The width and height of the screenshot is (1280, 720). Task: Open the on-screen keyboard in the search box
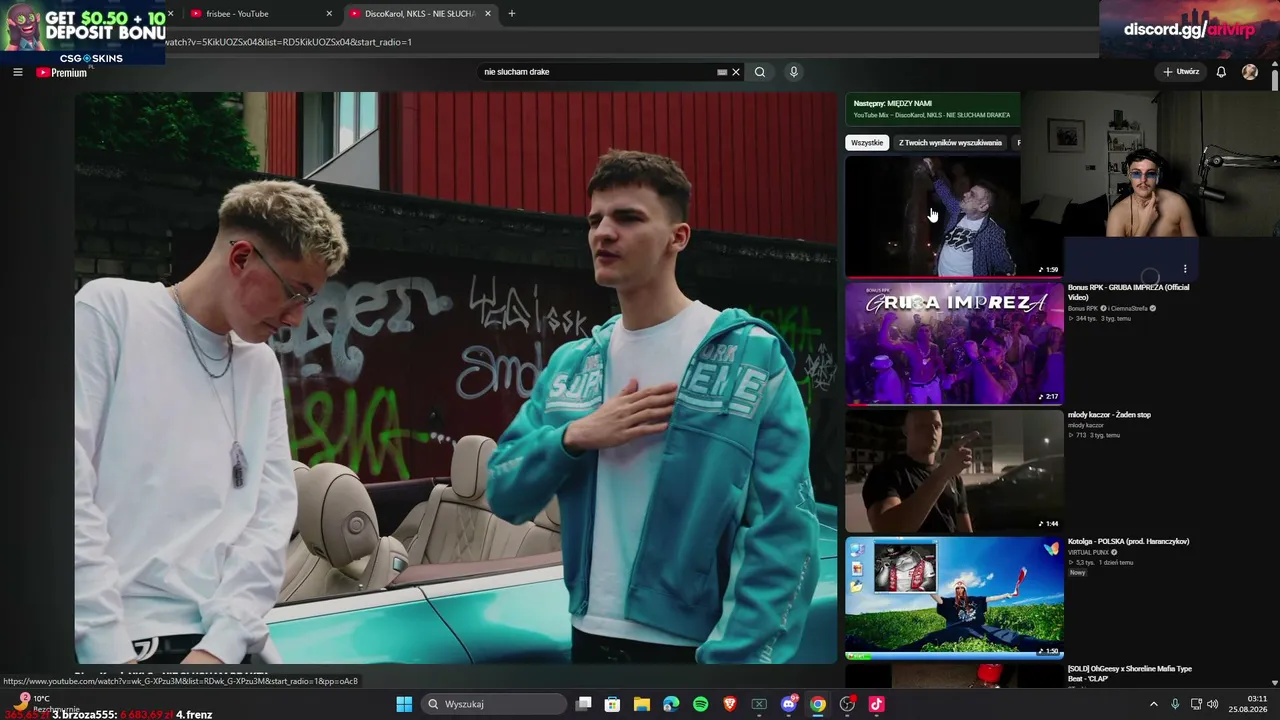coord(722,72)
